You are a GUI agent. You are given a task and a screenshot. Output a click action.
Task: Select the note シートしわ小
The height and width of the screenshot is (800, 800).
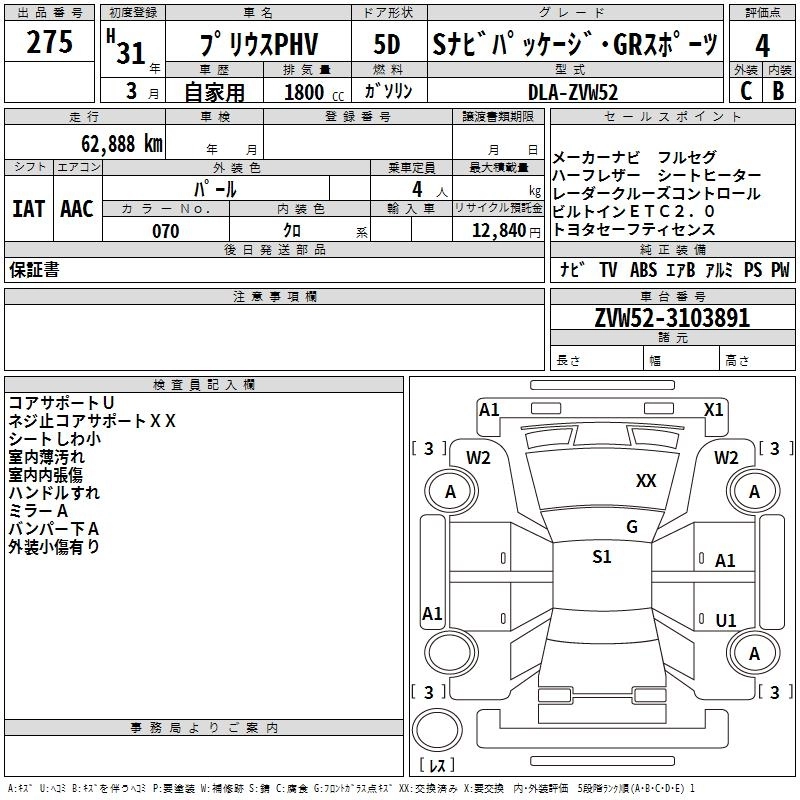tap(55, 439)
